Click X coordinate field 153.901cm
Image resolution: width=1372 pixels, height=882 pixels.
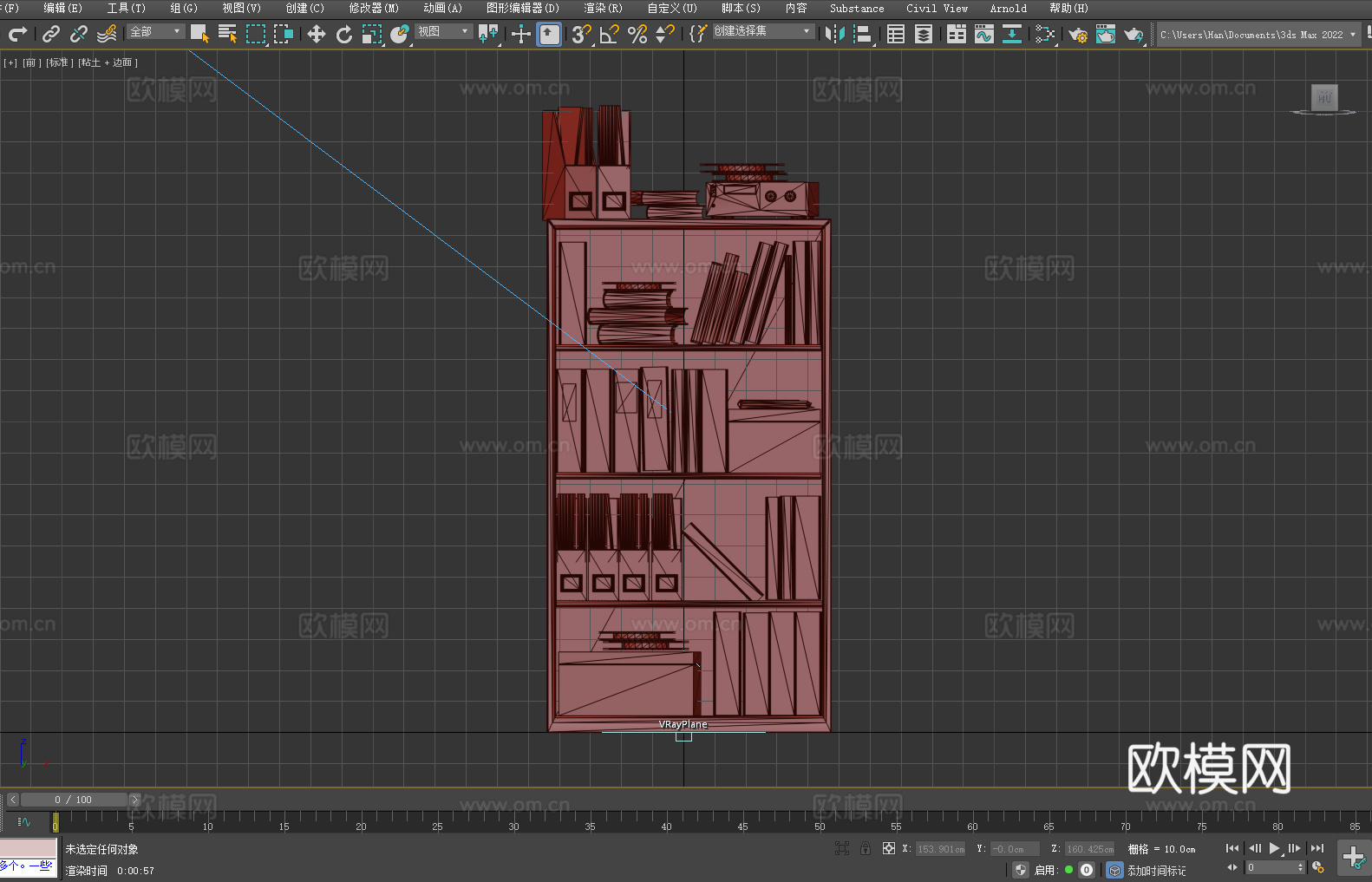click(941, 849)
